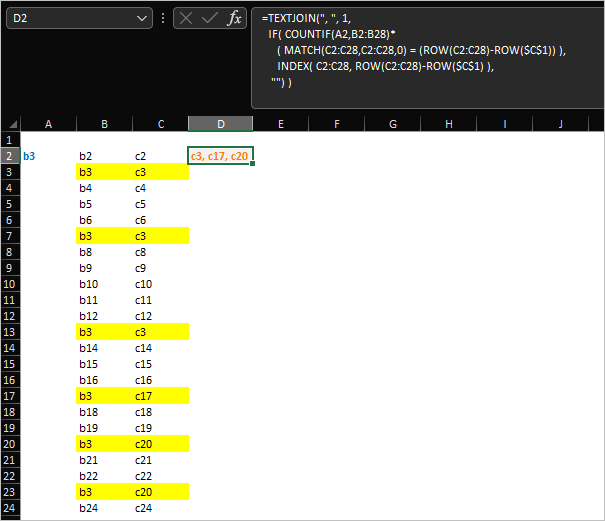Select highlighted c3 cell in row 3
Viewport: 605px width, 521px height.
click(x=161, y=172)
